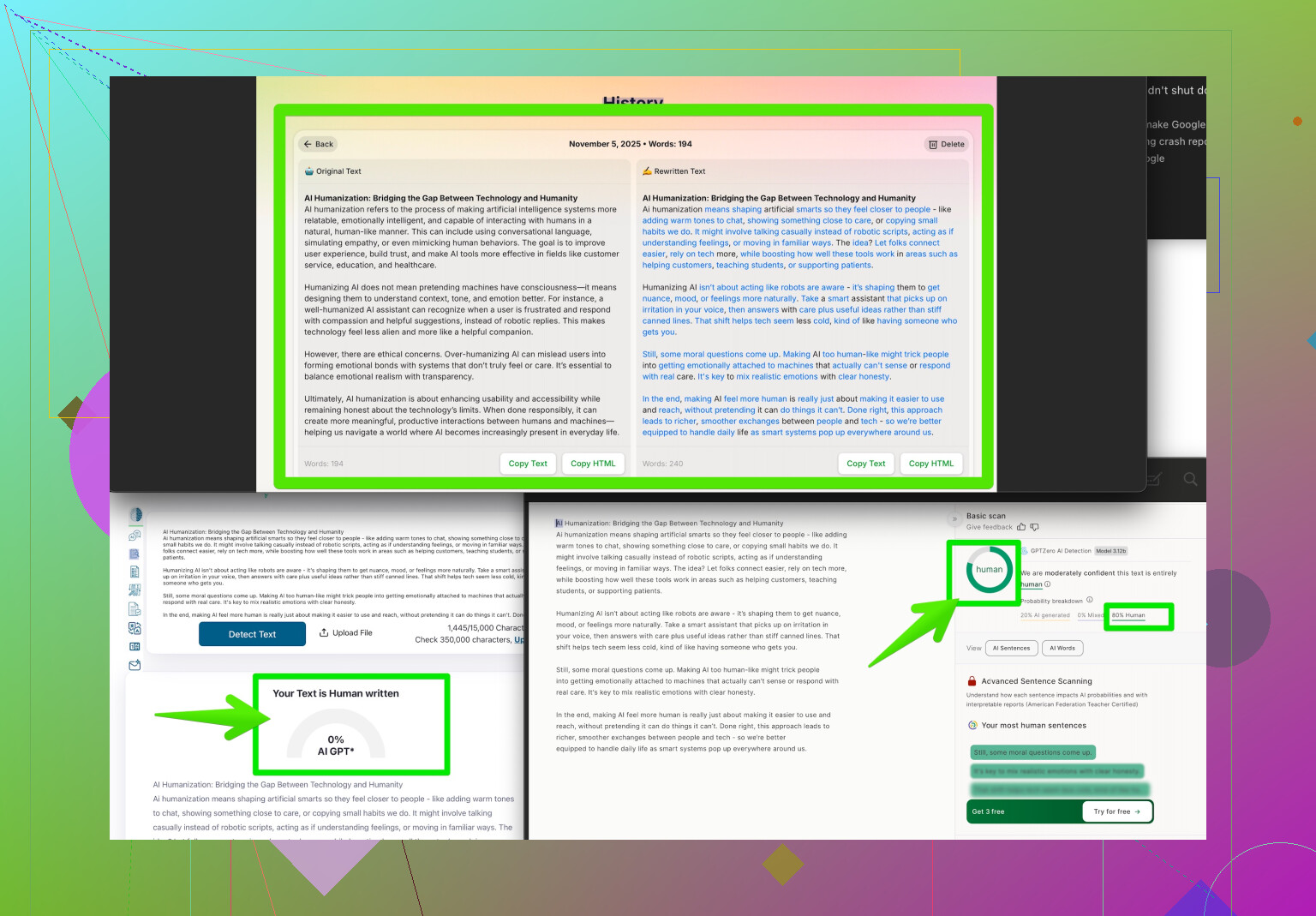Screen dimensions: 1316x916
Task: Click the thumbs down feedback icon
Action: [1034, 527]
